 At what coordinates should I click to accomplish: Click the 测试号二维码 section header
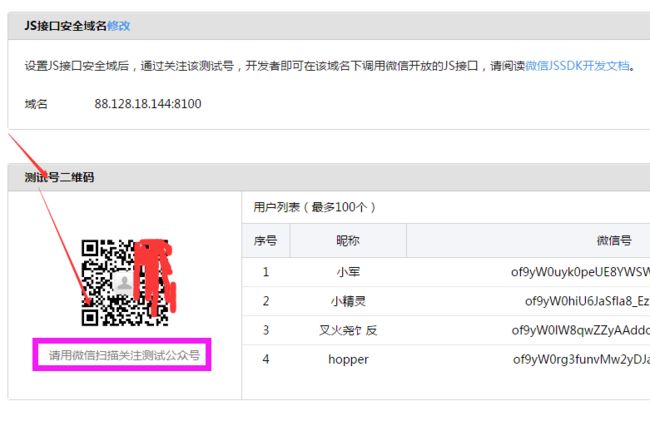59,177
